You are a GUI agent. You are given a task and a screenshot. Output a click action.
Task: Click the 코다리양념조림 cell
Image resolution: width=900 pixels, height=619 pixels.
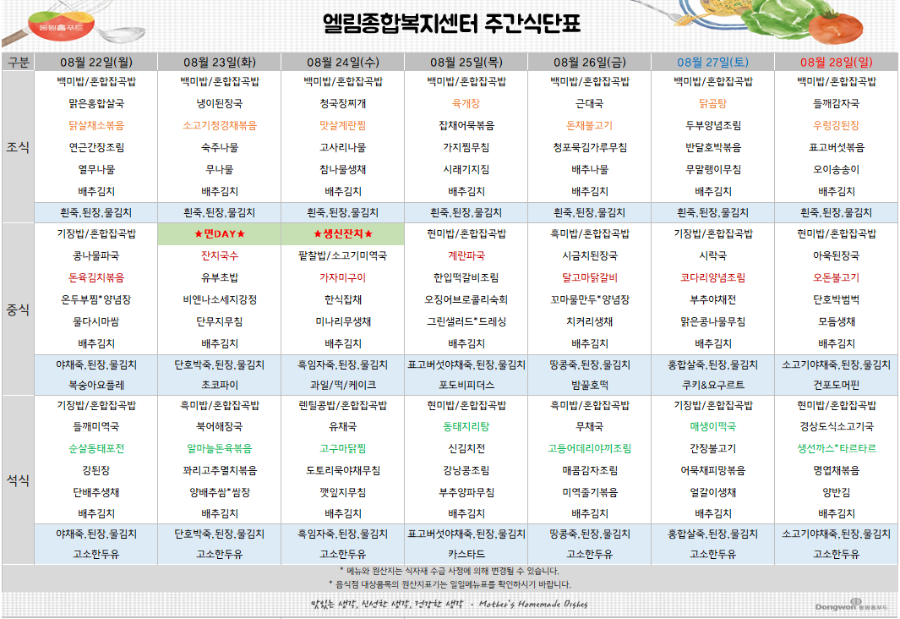click(x=713, y=277)
